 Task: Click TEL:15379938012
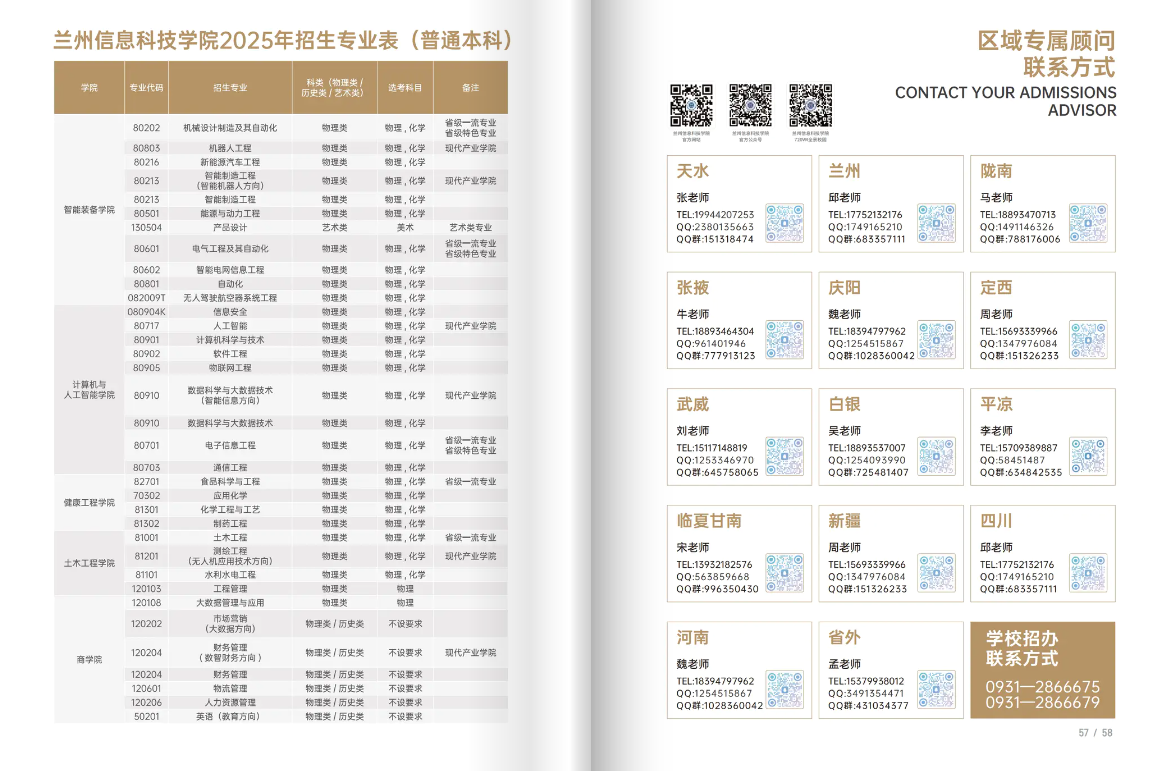point(866,681)
